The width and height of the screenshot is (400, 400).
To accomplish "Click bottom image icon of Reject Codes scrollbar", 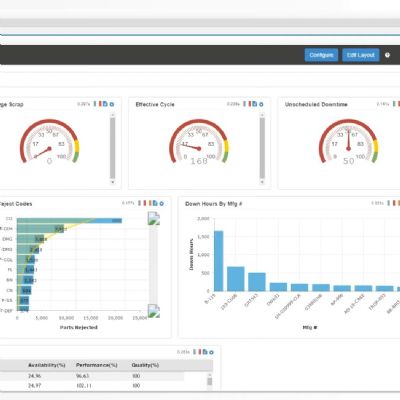I will [154, 311].
